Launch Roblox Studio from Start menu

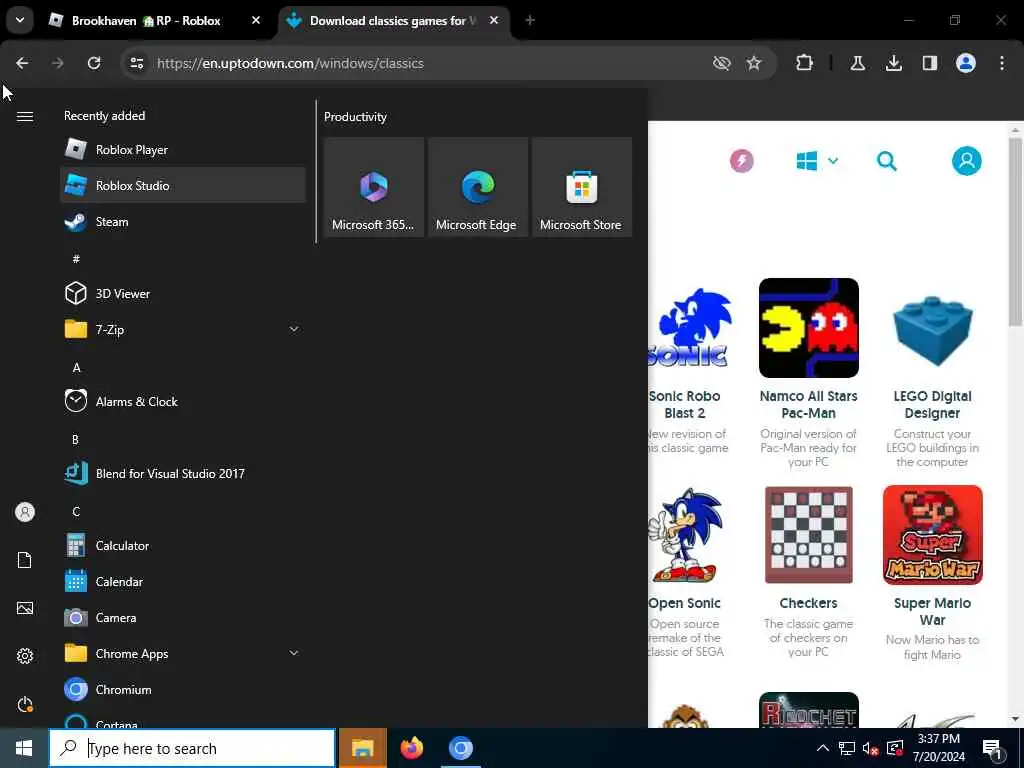[183, 185]
